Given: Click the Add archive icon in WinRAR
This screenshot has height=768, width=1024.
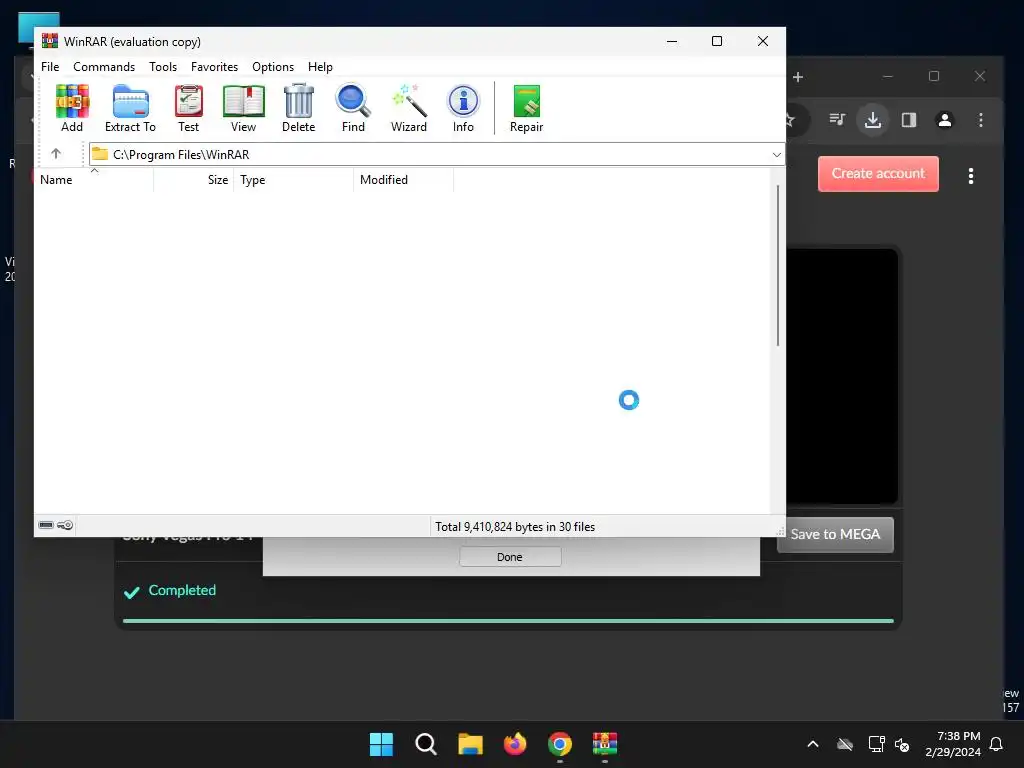Looking at the screenshot, I should pyautogui.click(x=72, y=108).
